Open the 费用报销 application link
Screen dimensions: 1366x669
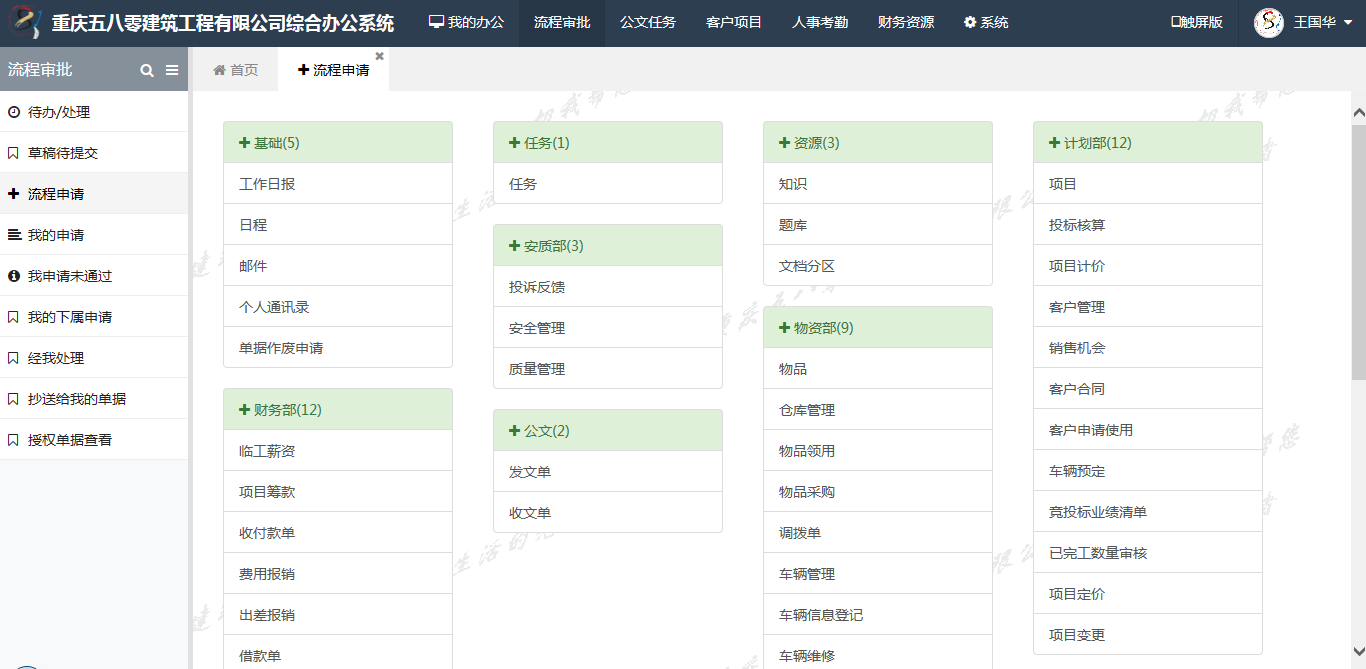click(267, 574)
